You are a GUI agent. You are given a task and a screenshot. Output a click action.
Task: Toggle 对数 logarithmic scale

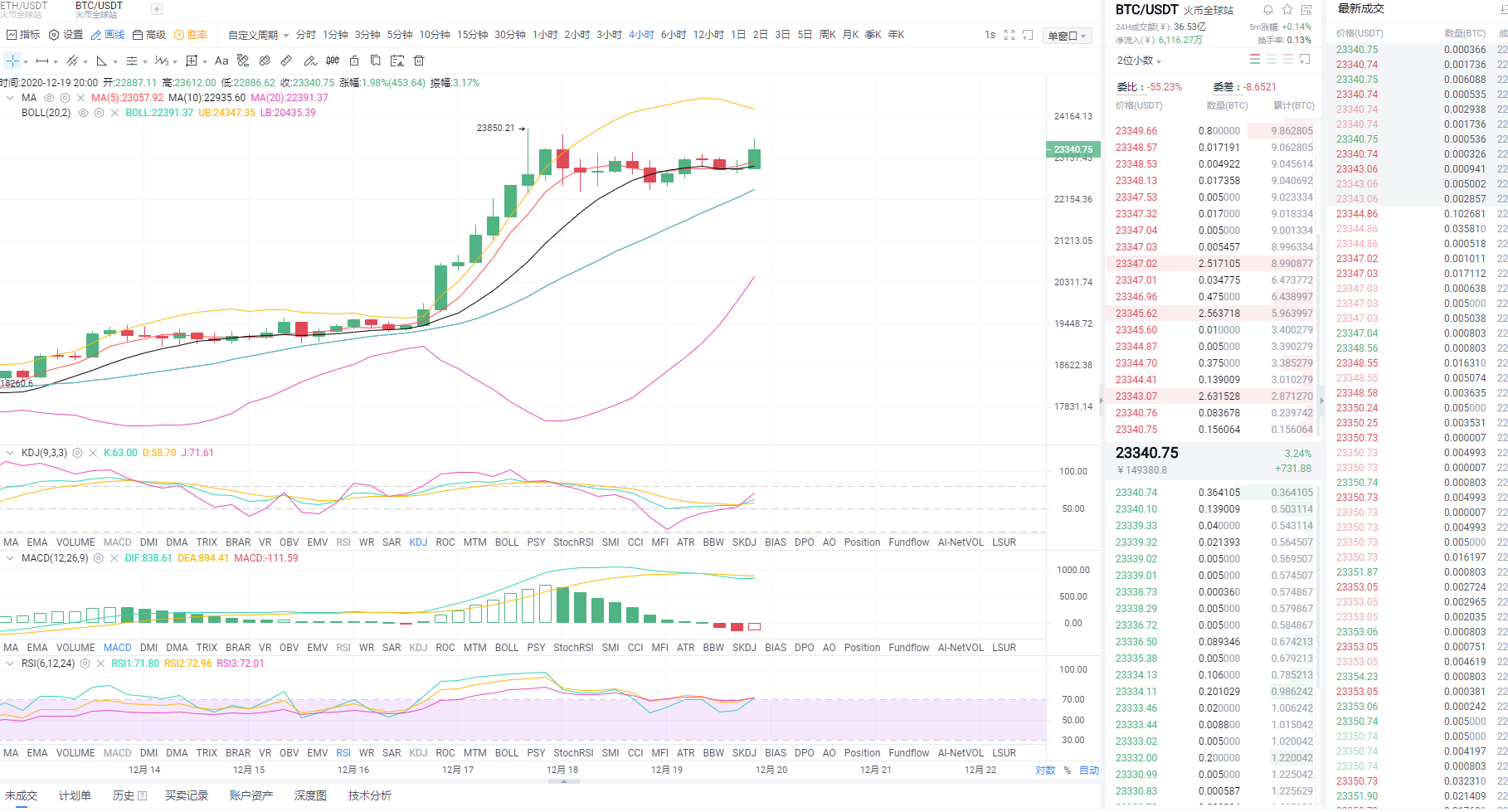click(1045, 771)
